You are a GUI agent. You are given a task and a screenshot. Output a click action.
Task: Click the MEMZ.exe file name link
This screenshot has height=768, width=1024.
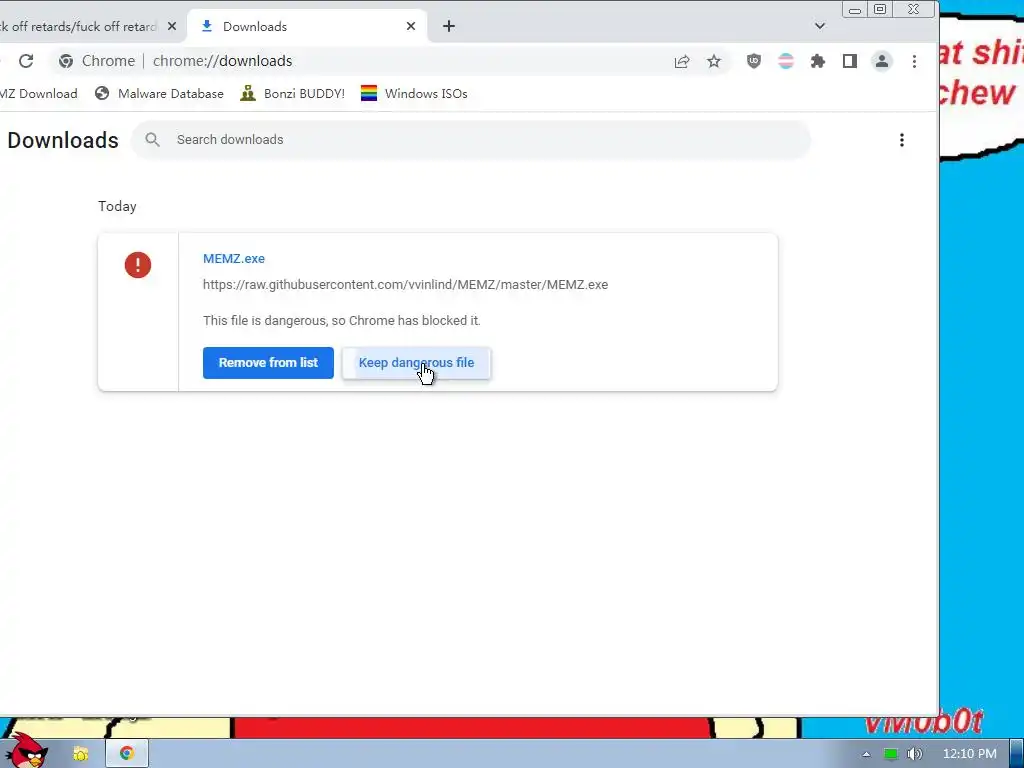point(234,259)
